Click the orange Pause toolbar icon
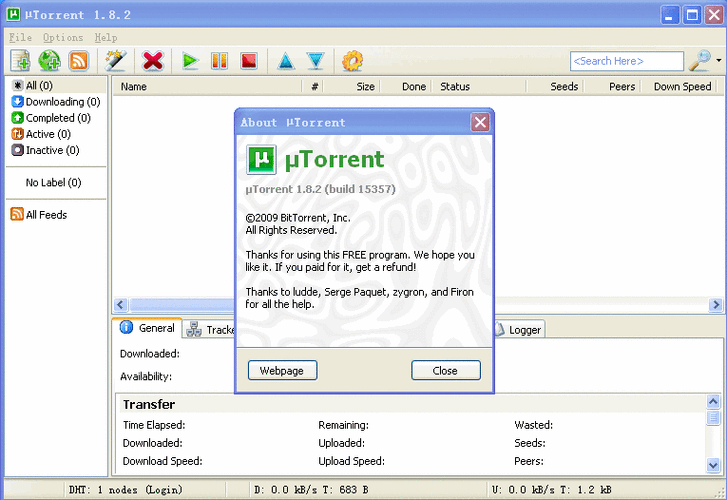The width and height of the screenshot is (727, 500). [x=219, y=61]
